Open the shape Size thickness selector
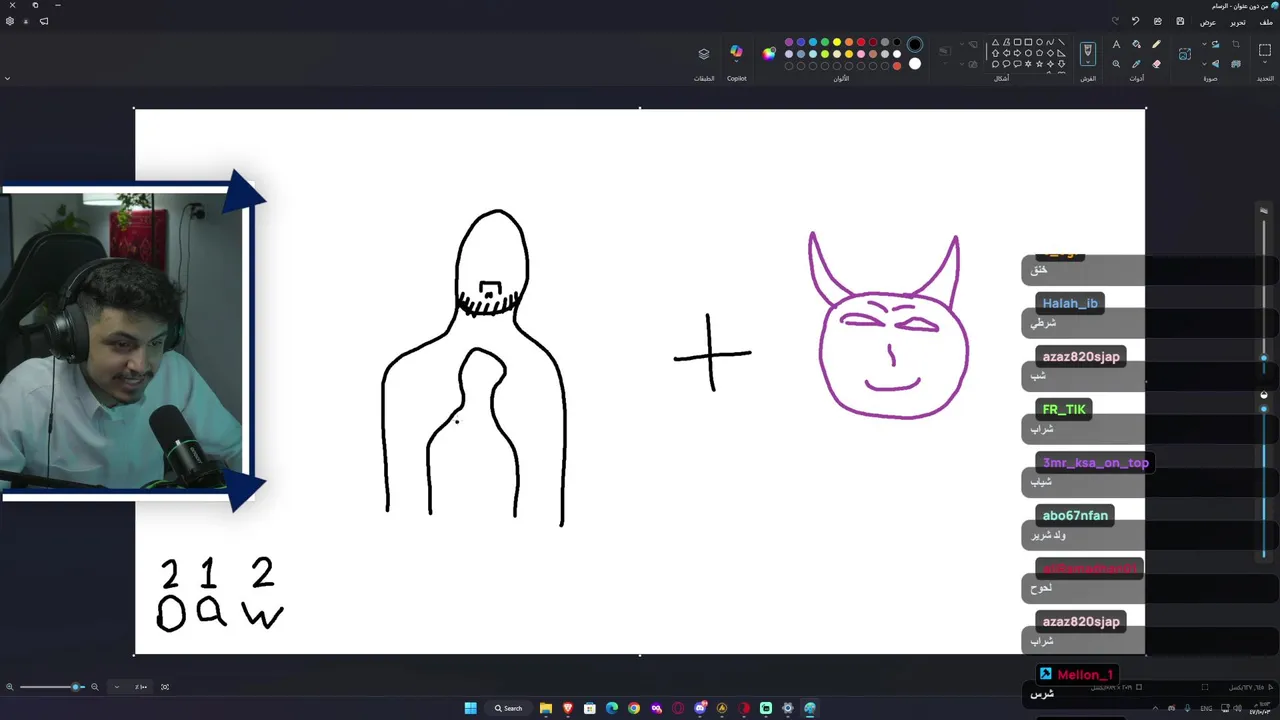Screen dimensions: 1280x720 pos(945,55)
